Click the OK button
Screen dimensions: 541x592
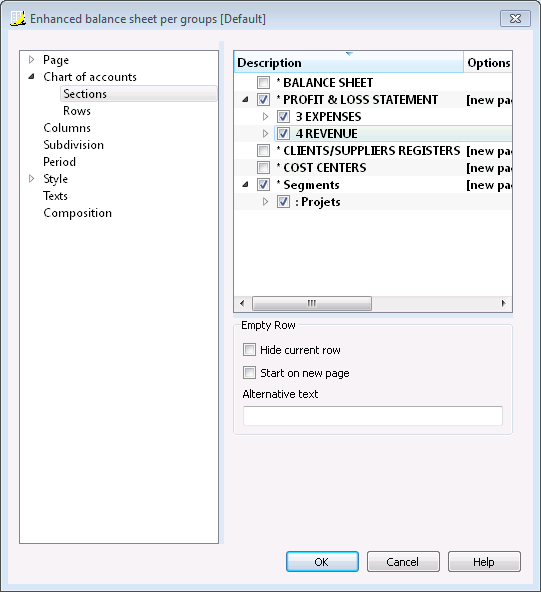coord(322,562)
